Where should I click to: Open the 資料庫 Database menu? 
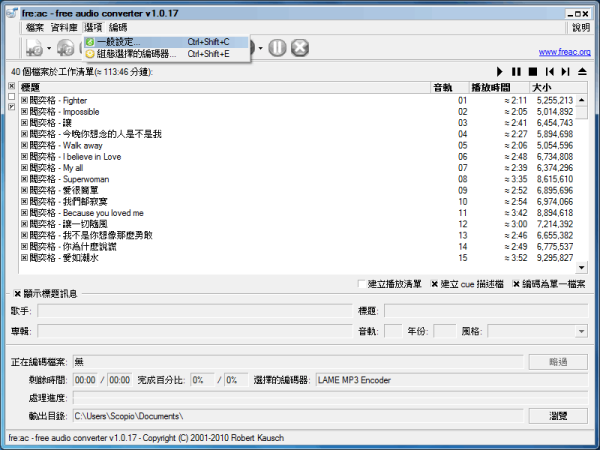[x=64, y=27]
